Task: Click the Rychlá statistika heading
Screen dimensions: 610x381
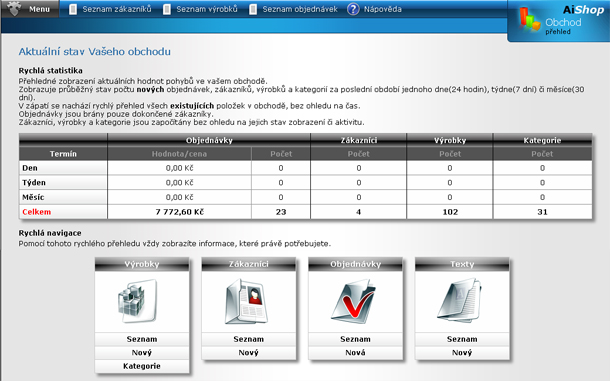Action: [x=51, y=70]
